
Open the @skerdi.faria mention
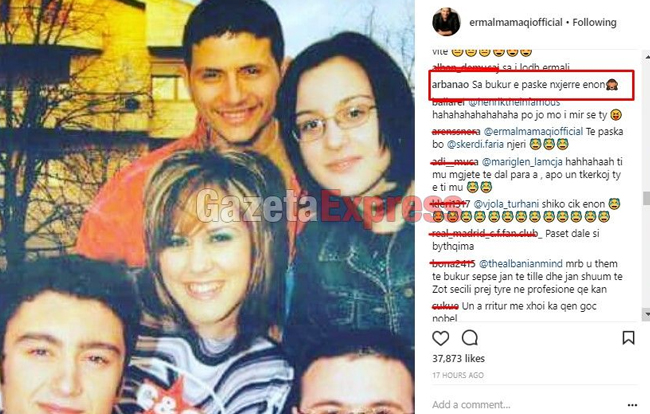pos(475,145)
